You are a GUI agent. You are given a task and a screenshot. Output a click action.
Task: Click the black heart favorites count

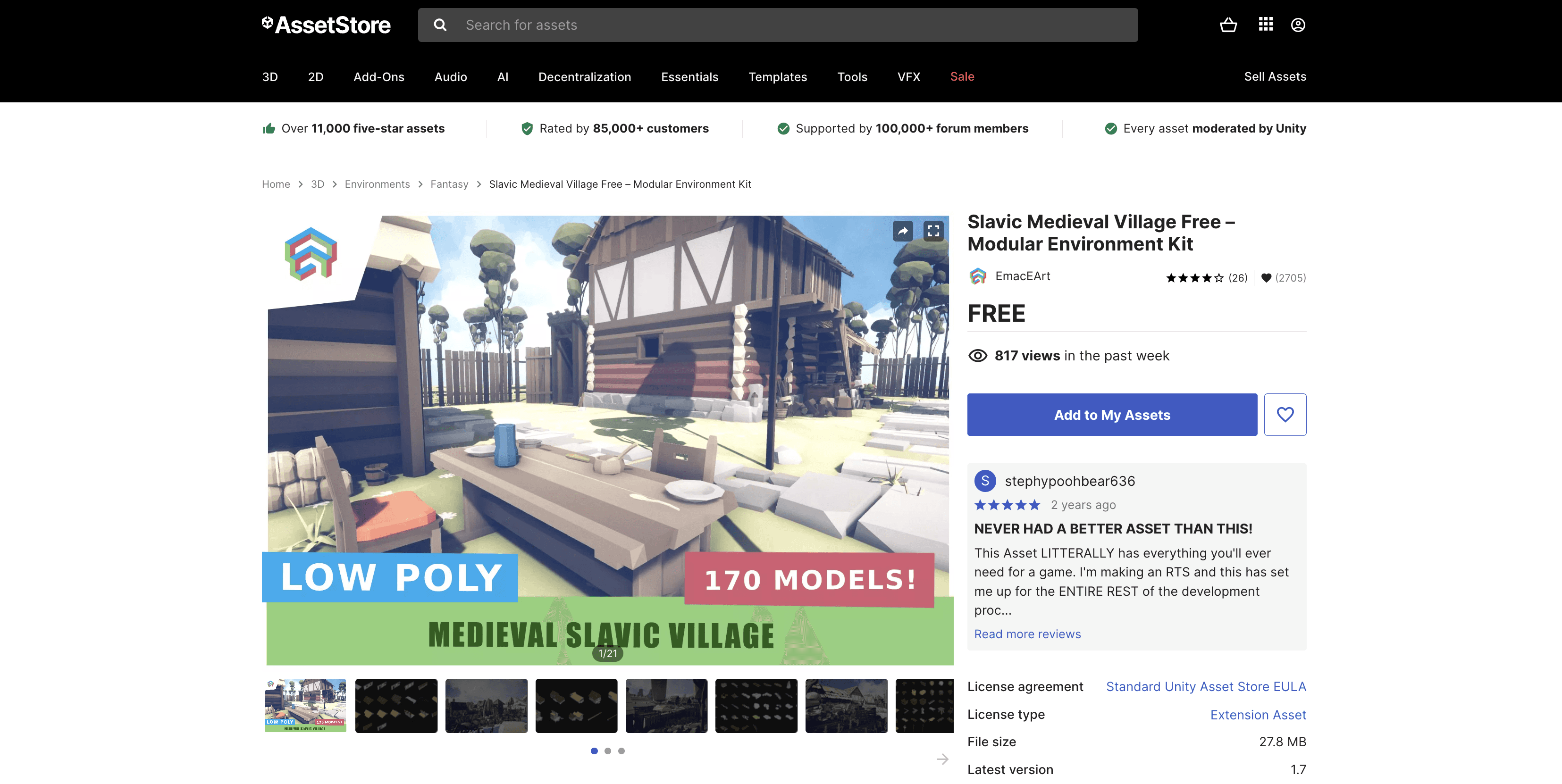[x=1283, y=278]
